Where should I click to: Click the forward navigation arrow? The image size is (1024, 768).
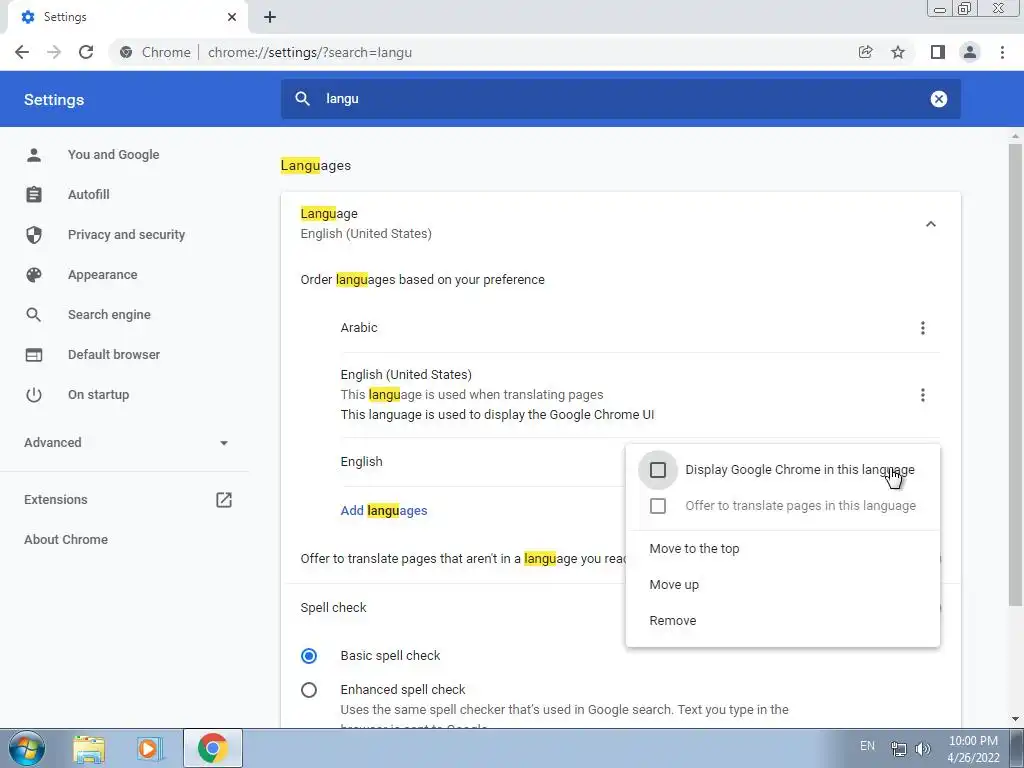[x=54, y=52]
